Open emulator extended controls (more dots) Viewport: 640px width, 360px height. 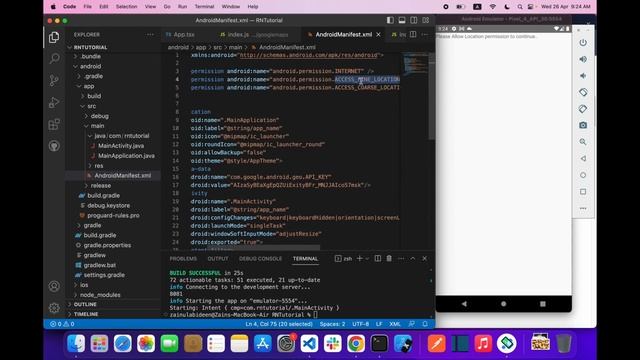pos(583,208)
